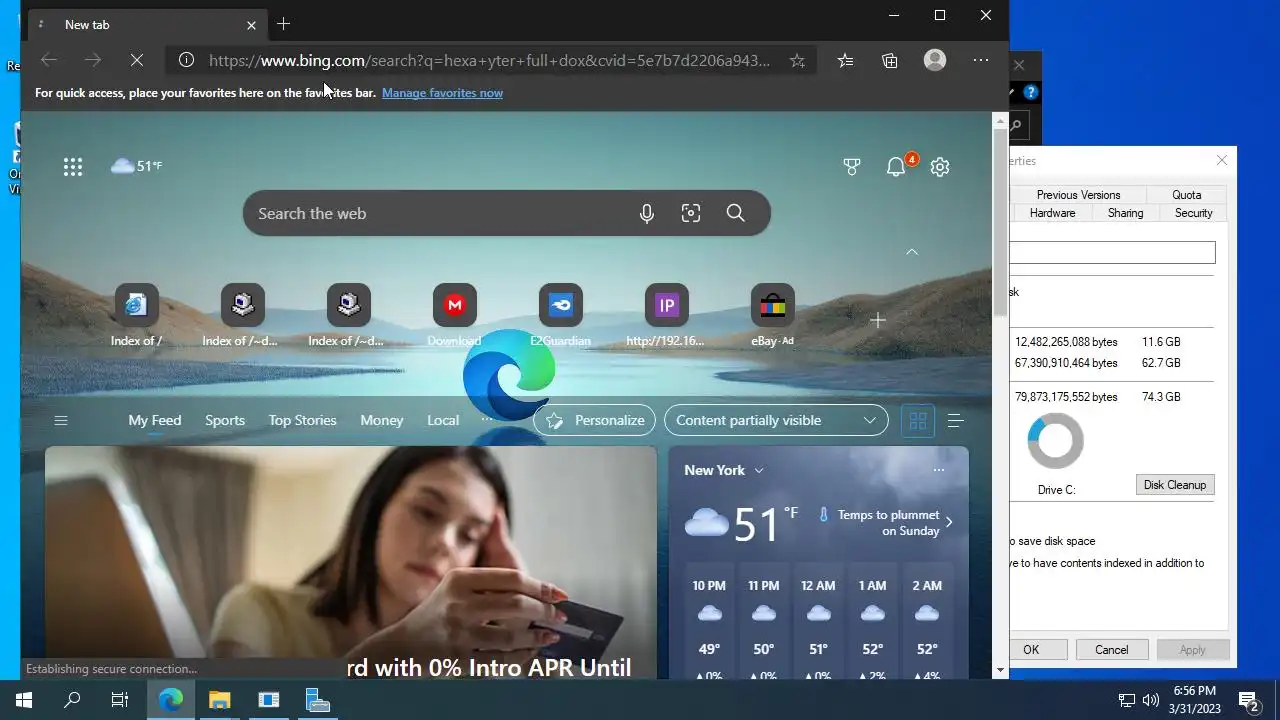Click Cancel in Properties dialog
The height and width of the screenshot is (720, 1280).
1111,650
